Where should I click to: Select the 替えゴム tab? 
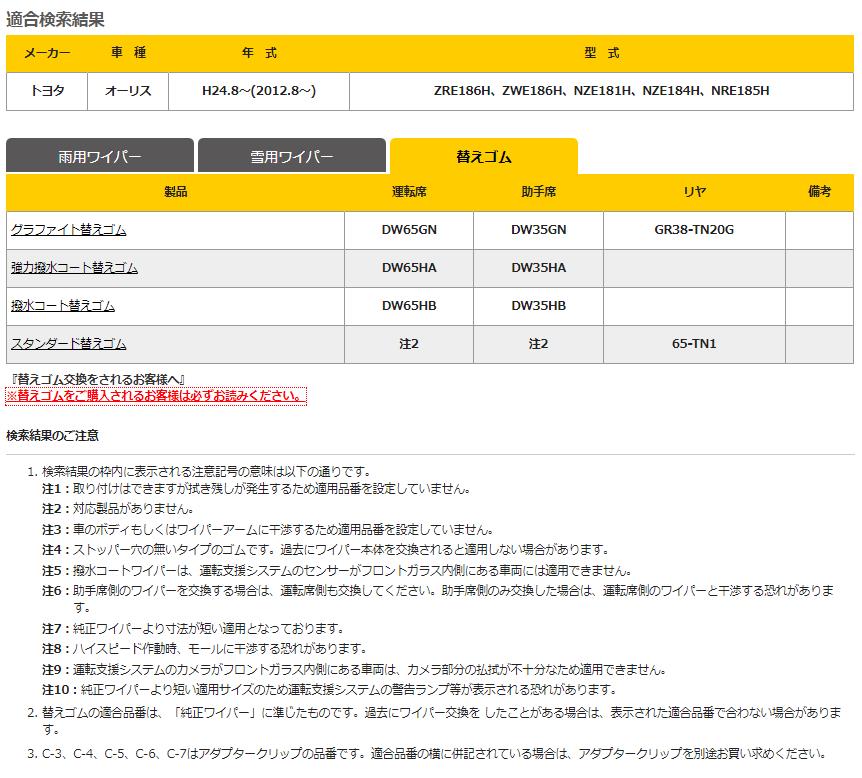(483, 156)
